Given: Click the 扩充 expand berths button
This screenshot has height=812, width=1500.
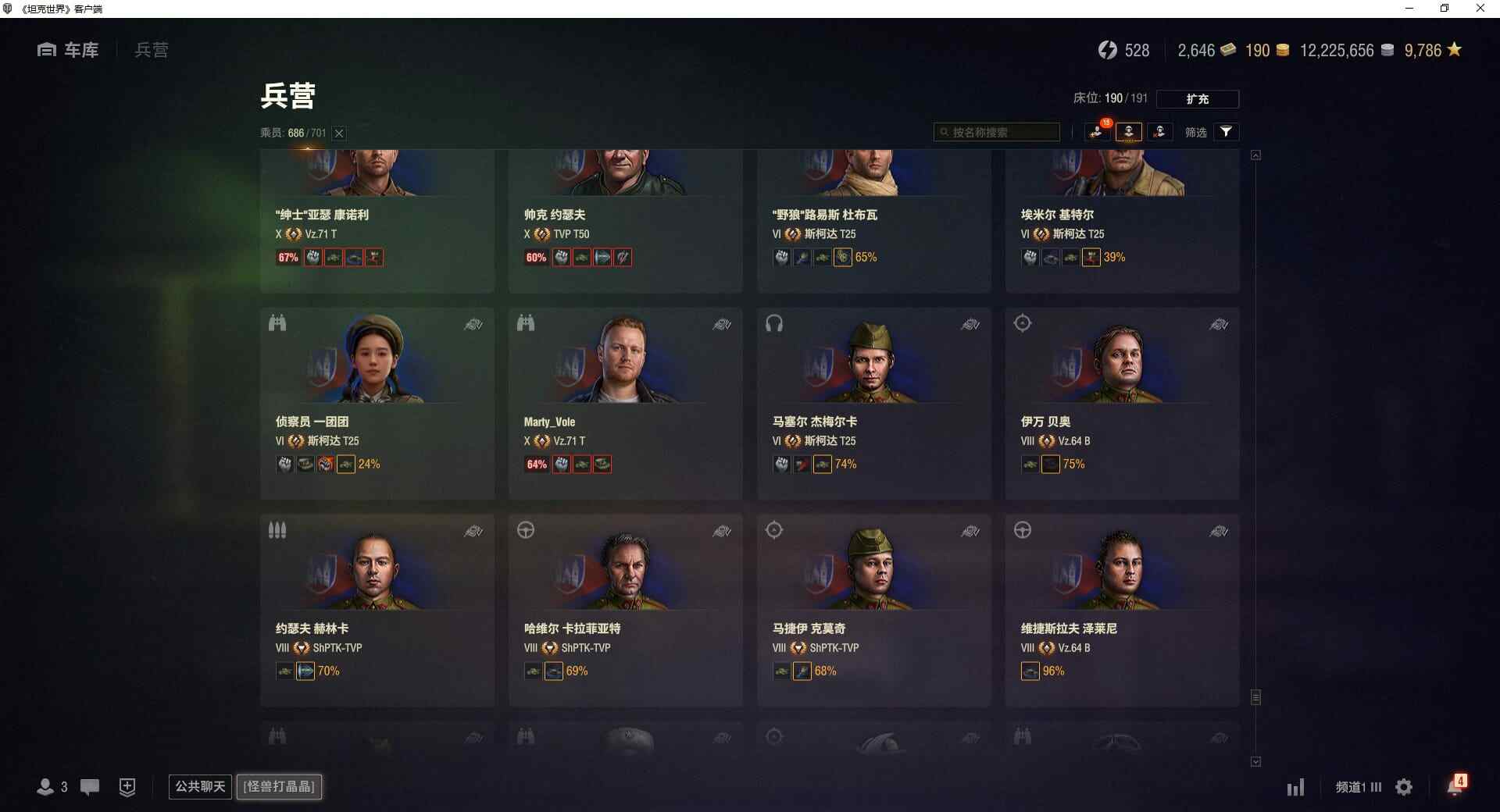Looking at the screenshot, I should coord(1197,99).
